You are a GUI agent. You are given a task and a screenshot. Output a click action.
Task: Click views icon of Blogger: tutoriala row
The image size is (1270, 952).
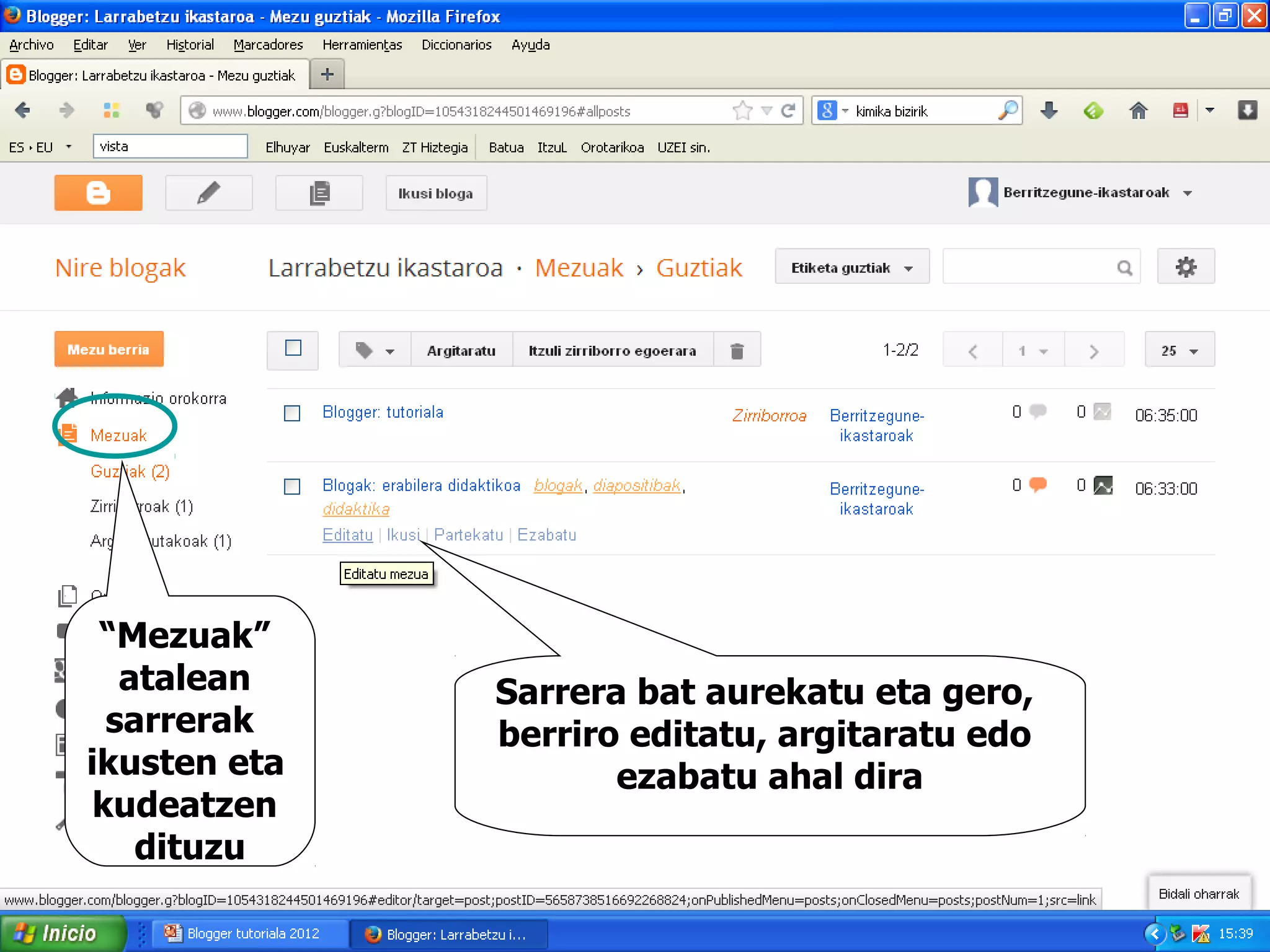tap(1102, 412)
